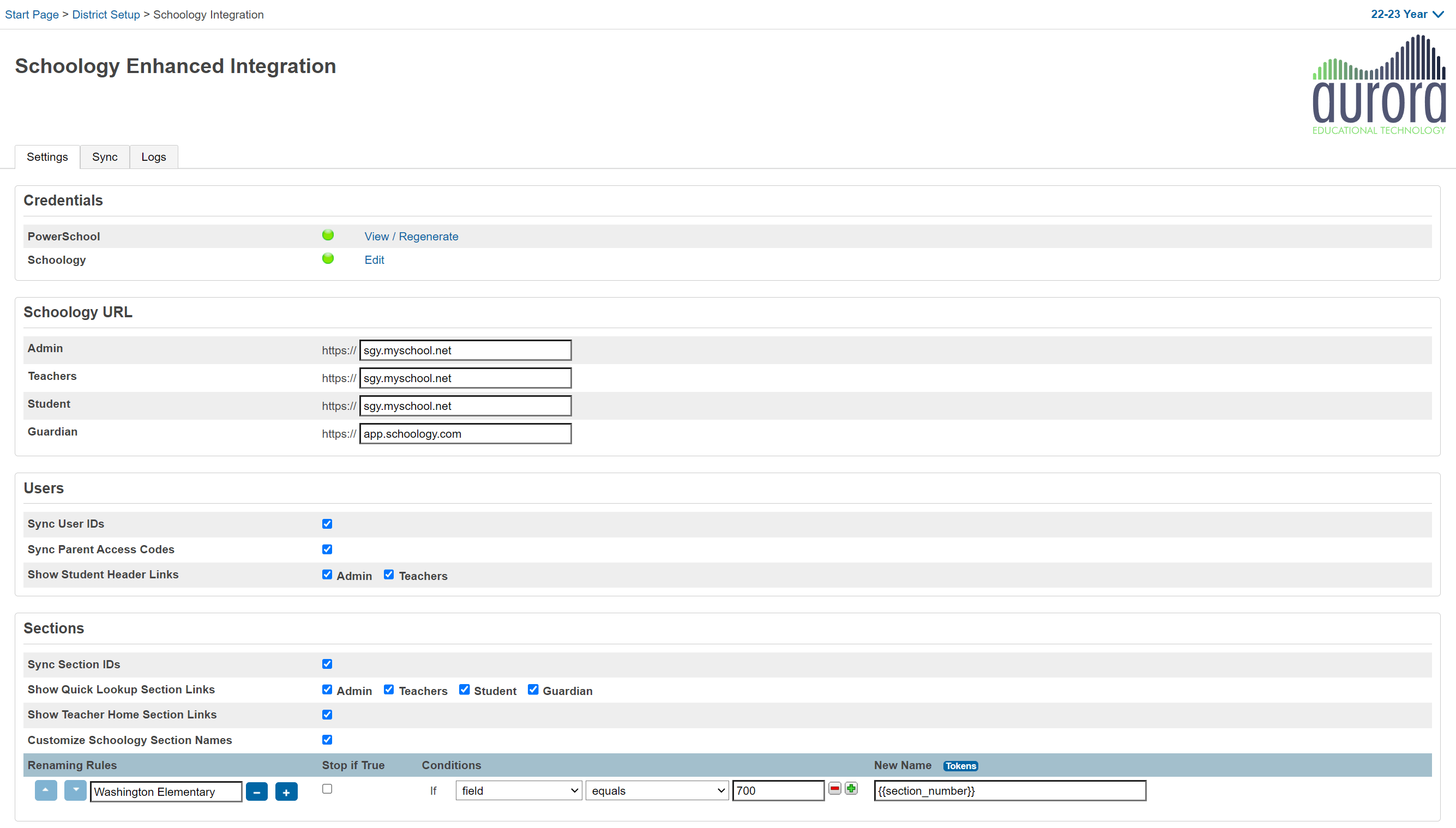The height and width of the screenshot is (828, 1456).
Task: Open the condition field dropdown
Action: [x=519, y=790]
